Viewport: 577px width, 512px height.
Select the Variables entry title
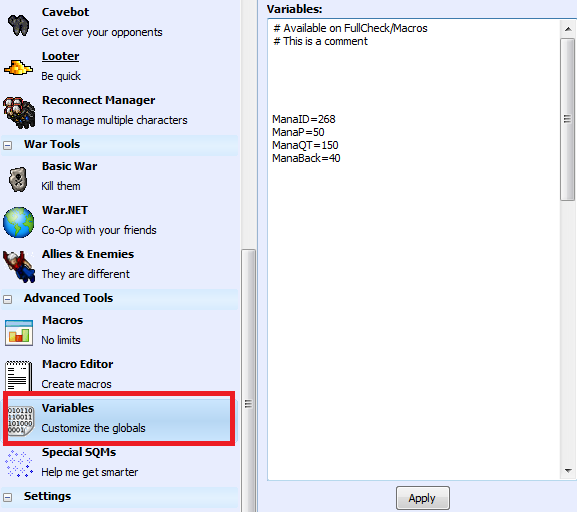[x=68, y=408]
